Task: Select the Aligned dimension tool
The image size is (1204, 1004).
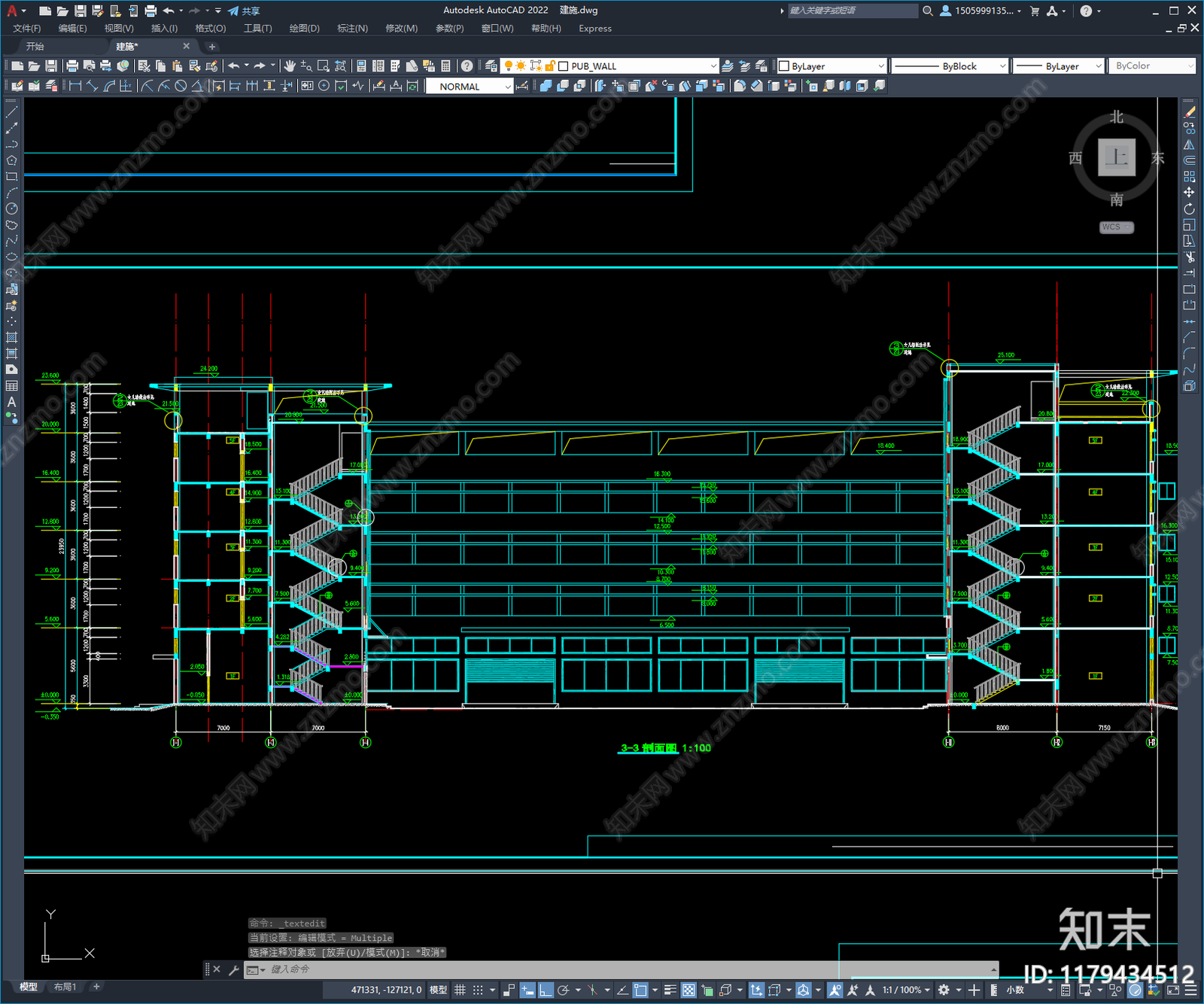Action: pos(92,86)
